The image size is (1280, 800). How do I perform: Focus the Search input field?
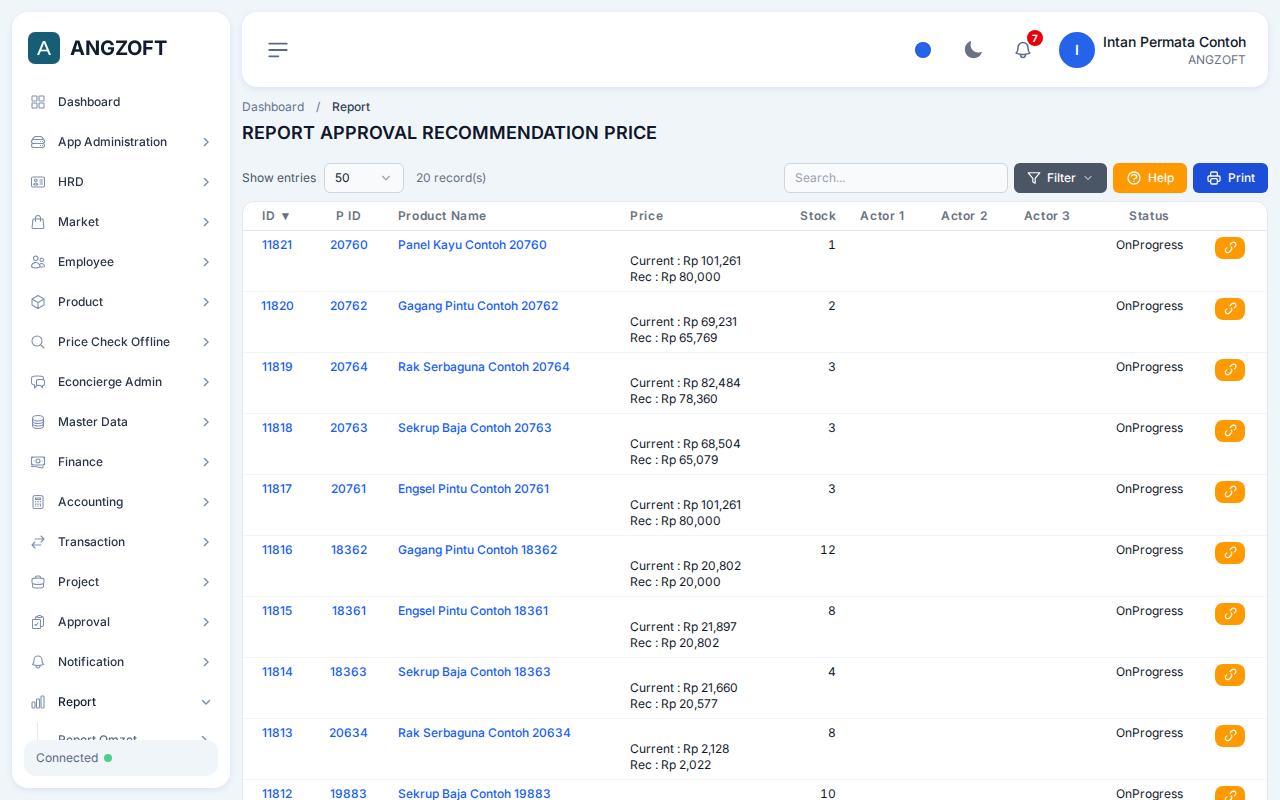pyautogui.click(x=896, y=178)
